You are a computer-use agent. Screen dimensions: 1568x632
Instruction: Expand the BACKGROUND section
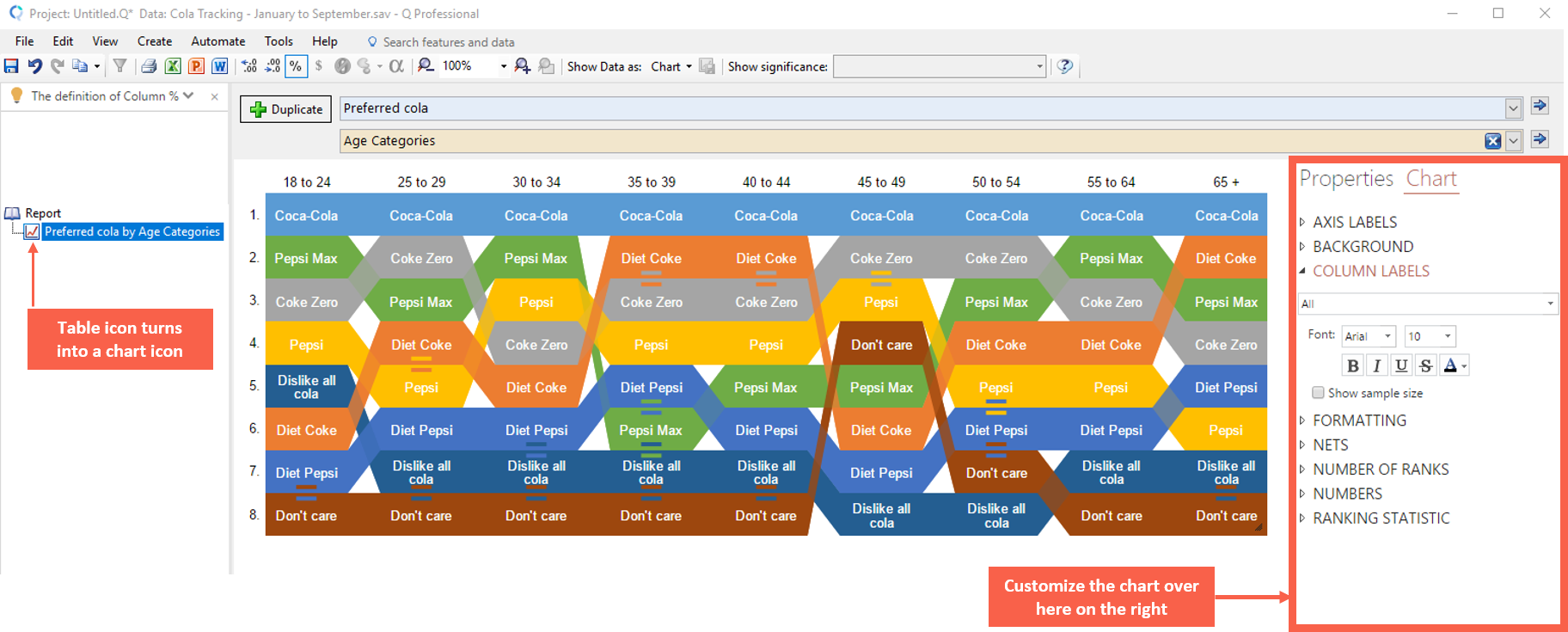(x=1363, y=247)
